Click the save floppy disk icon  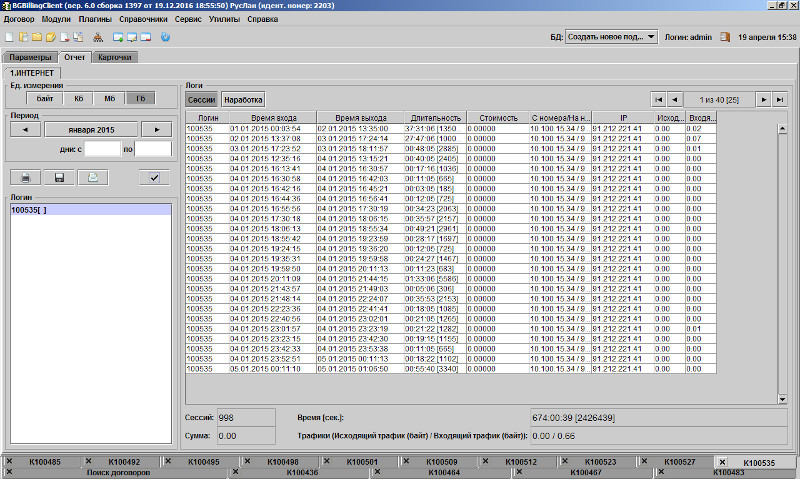click(x=60, y=177)
